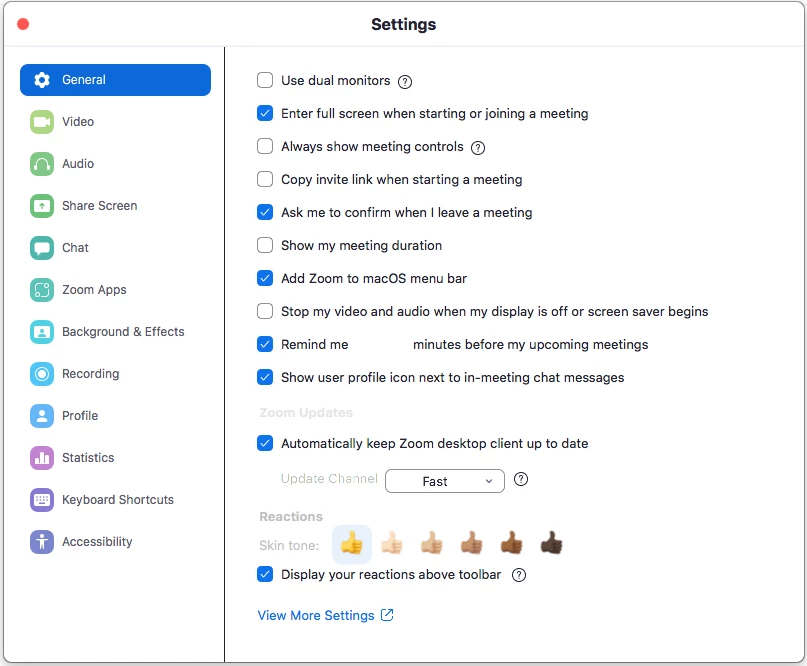Uncheck Show user profile icon in chat

click(x=265, y=377)
